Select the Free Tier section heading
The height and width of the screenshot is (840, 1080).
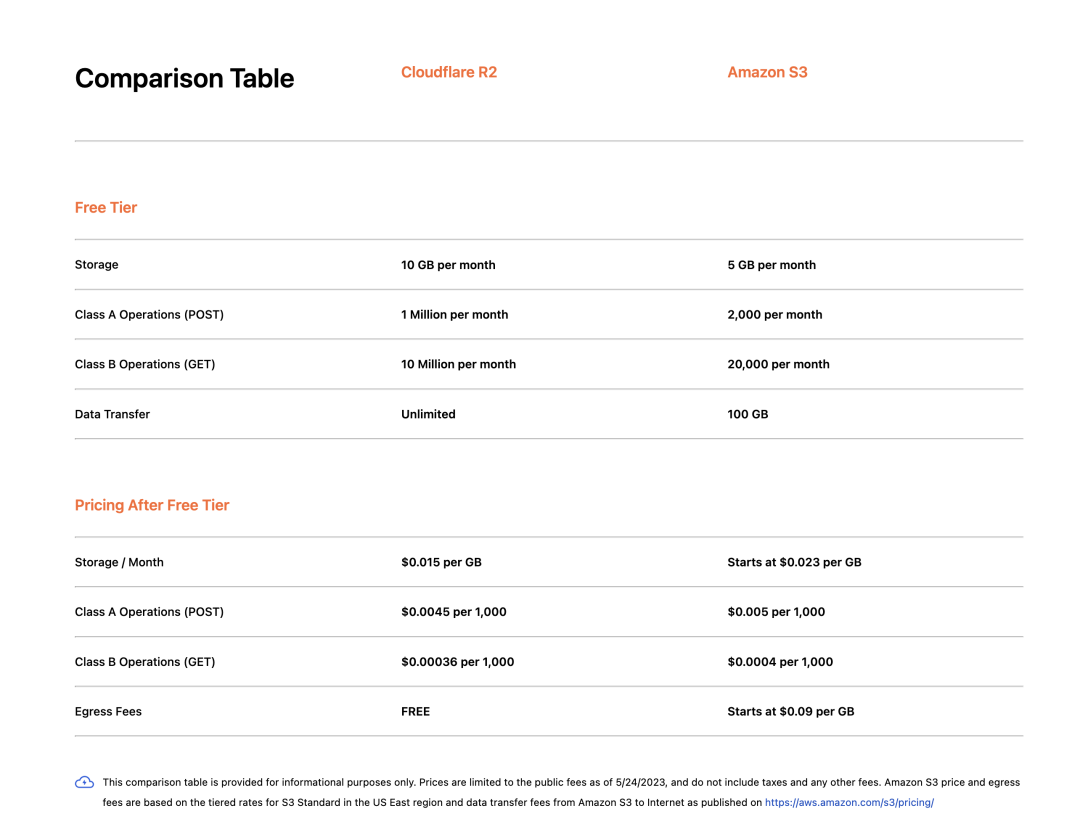(x=106, y=207)
